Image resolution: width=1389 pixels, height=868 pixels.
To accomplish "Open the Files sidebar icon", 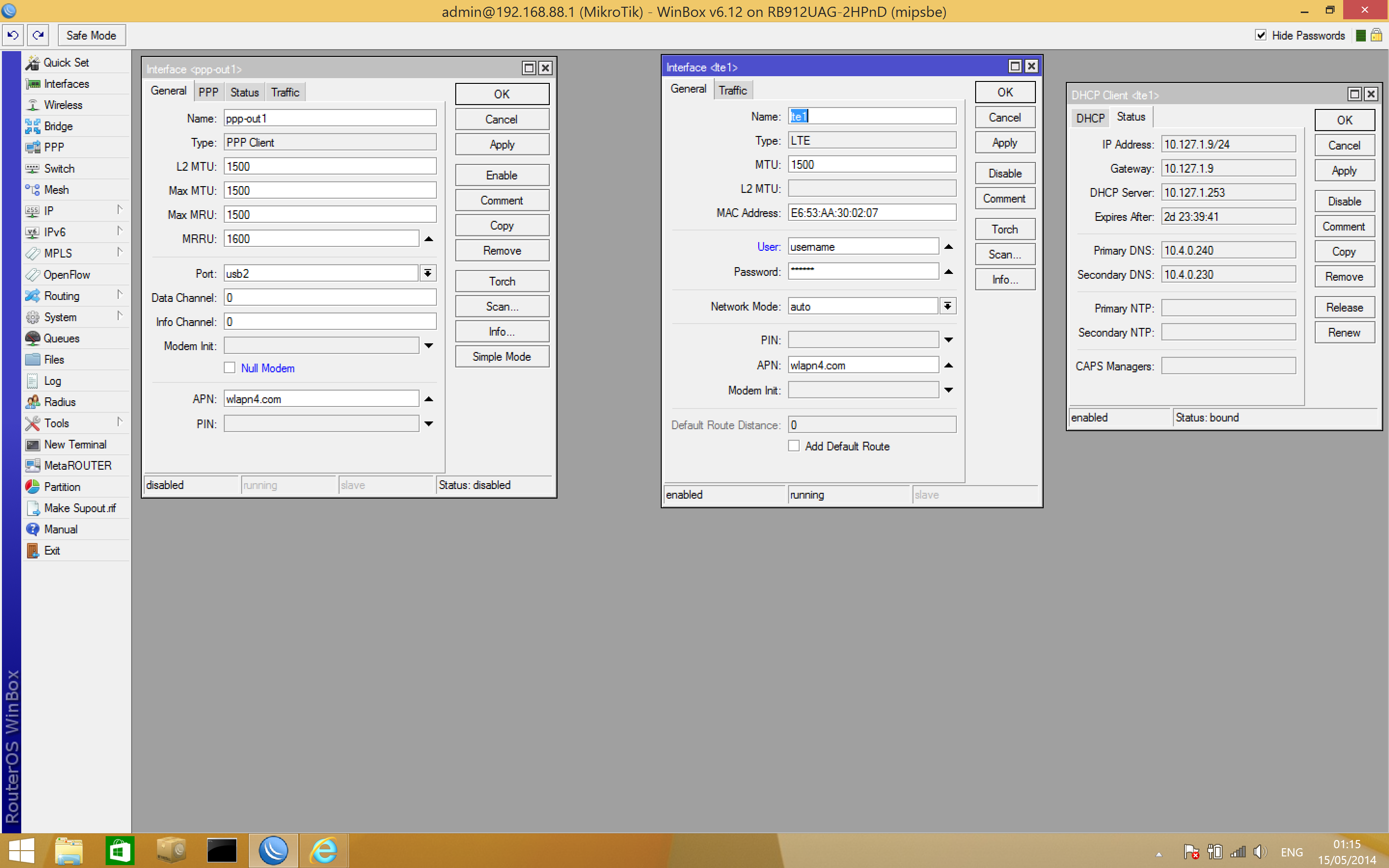I will [33, 360].
